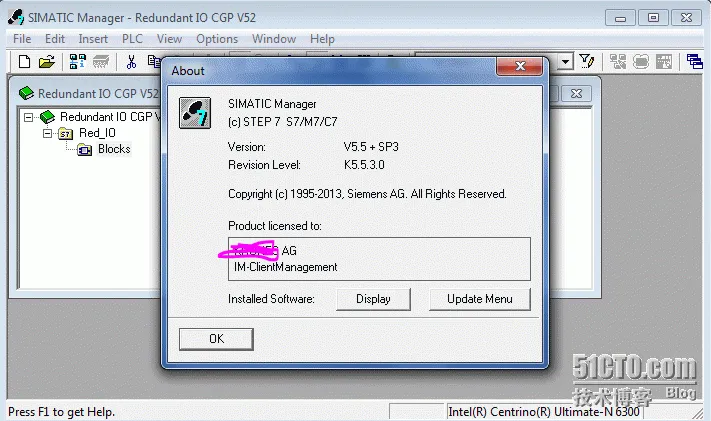Click the New Project toolbar icon
This screenshot has width=711, height=421.
click(x=24, y=61)
